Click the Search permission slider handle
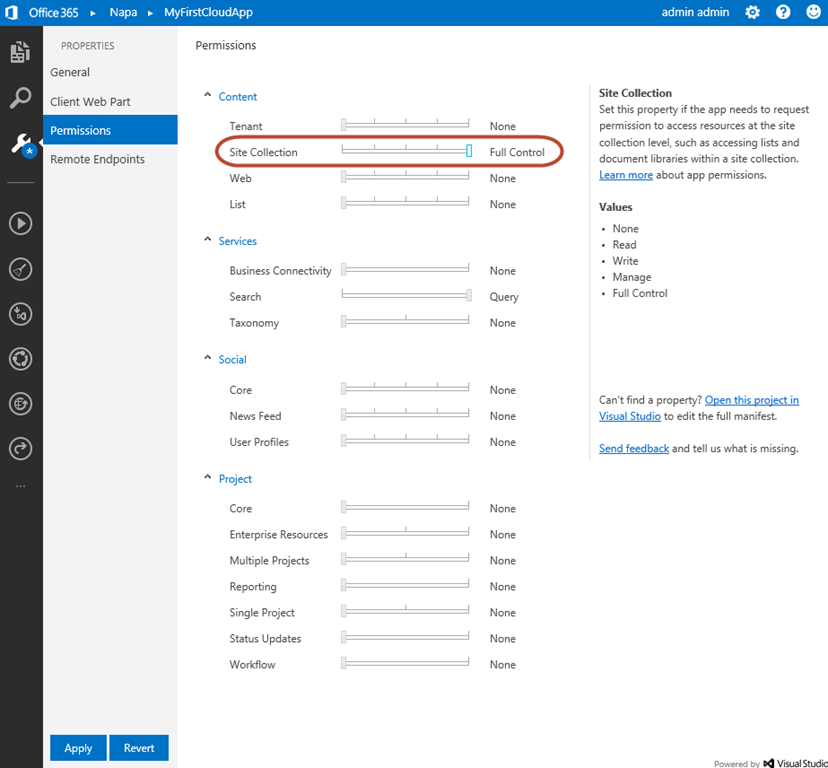The width and height of the screenshot is (828, 768). pyautogui.click(x=469, y=295)
